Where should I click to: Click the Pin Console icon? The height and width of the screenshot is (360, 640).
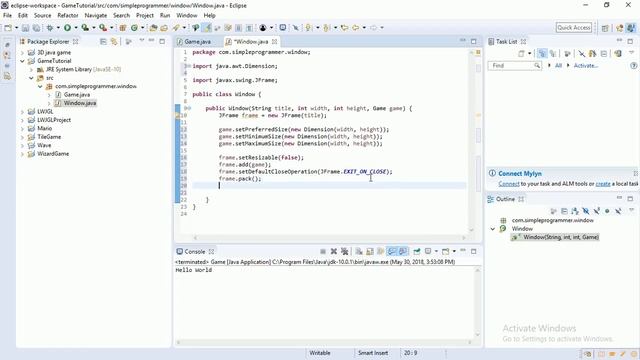[x=417, y=251]
